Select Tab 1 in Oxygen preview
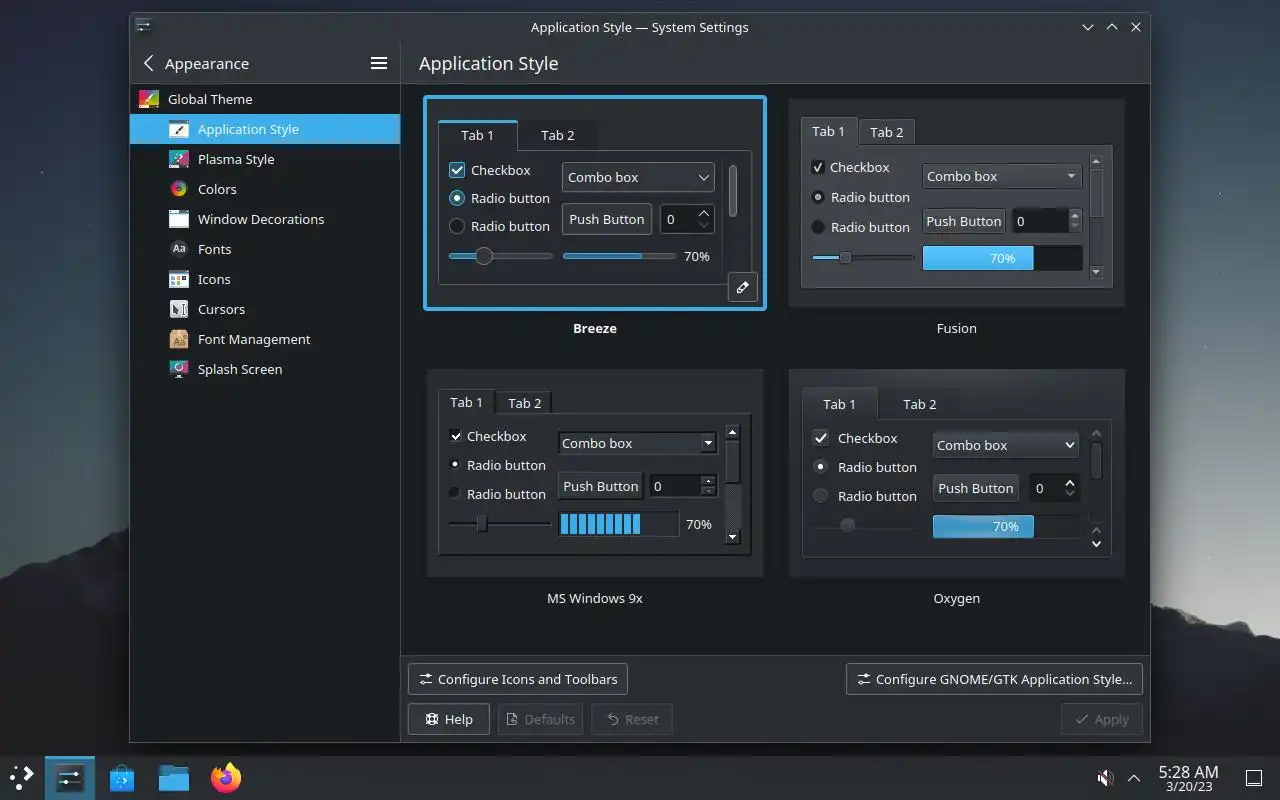 (x=839, y=404)
